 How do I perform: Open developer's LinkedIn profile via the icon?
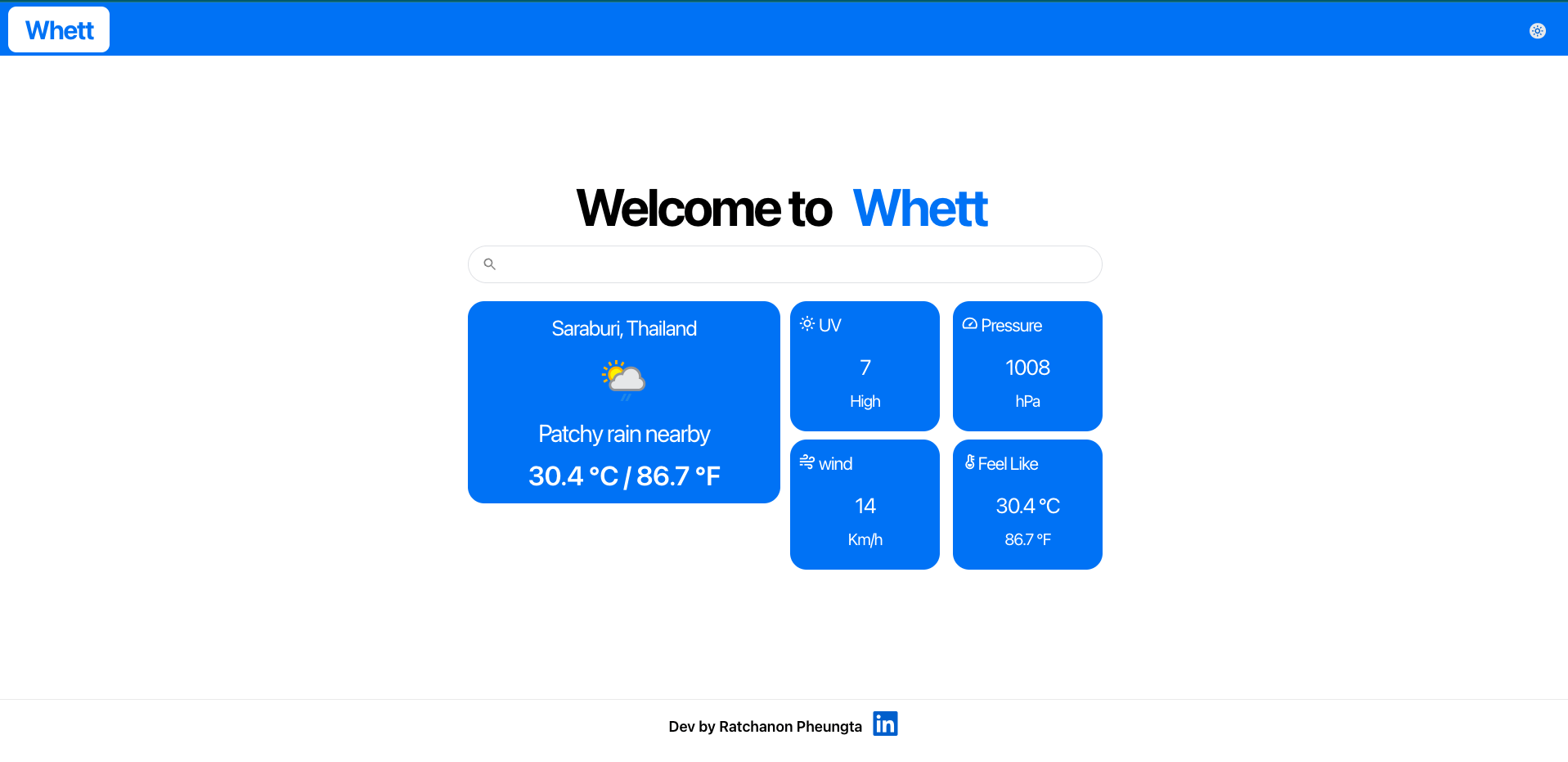coord(885,724)
